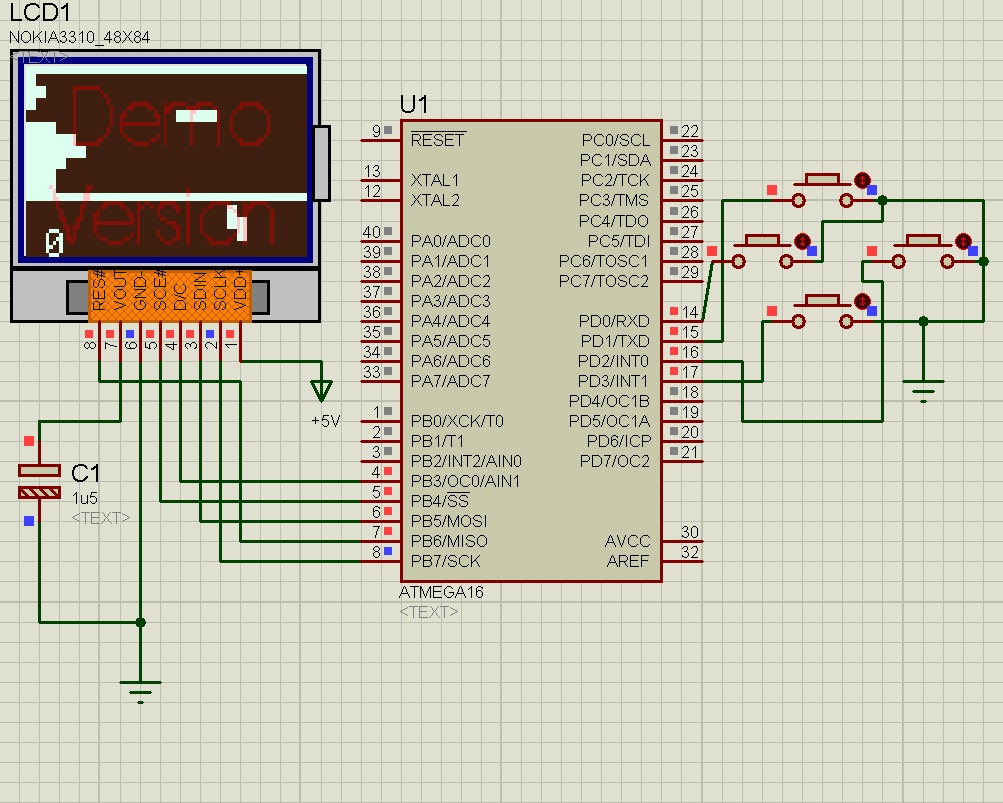Click pin number 30 beside AVCC
The height and width of the screenshot is (803, 1003).
pyautogui.click(x=690, y=532)
